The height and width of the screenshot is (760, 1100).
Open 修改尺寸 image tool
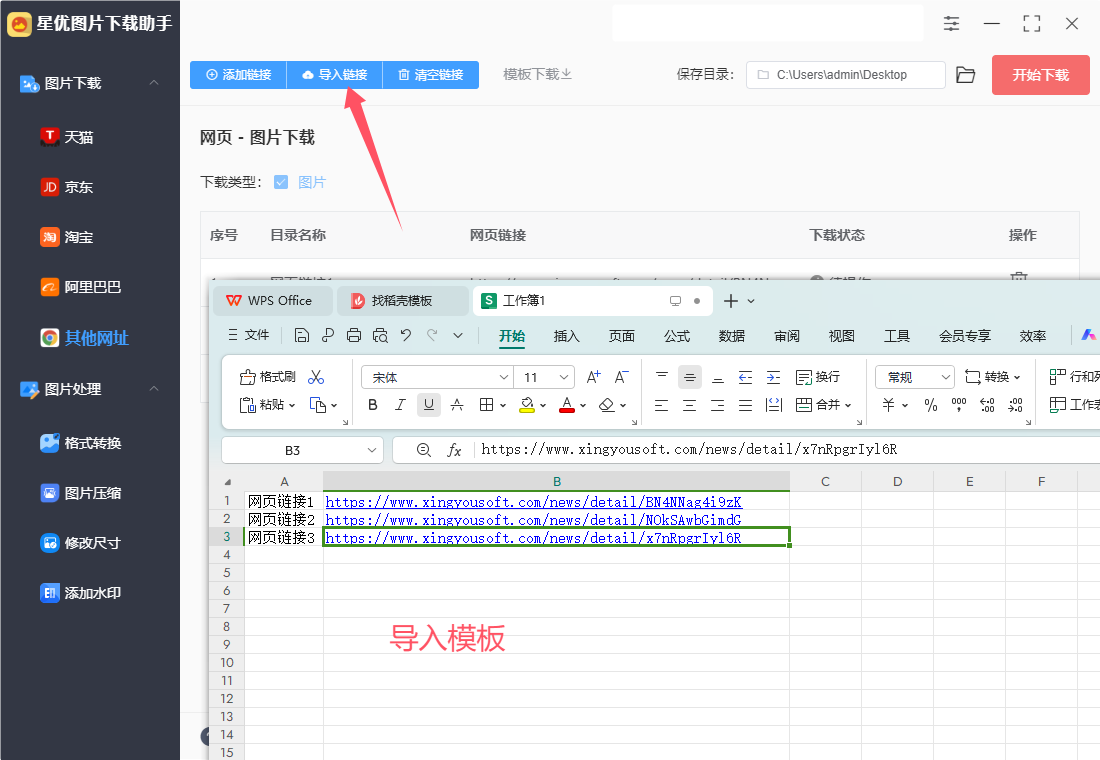point(81,542)
